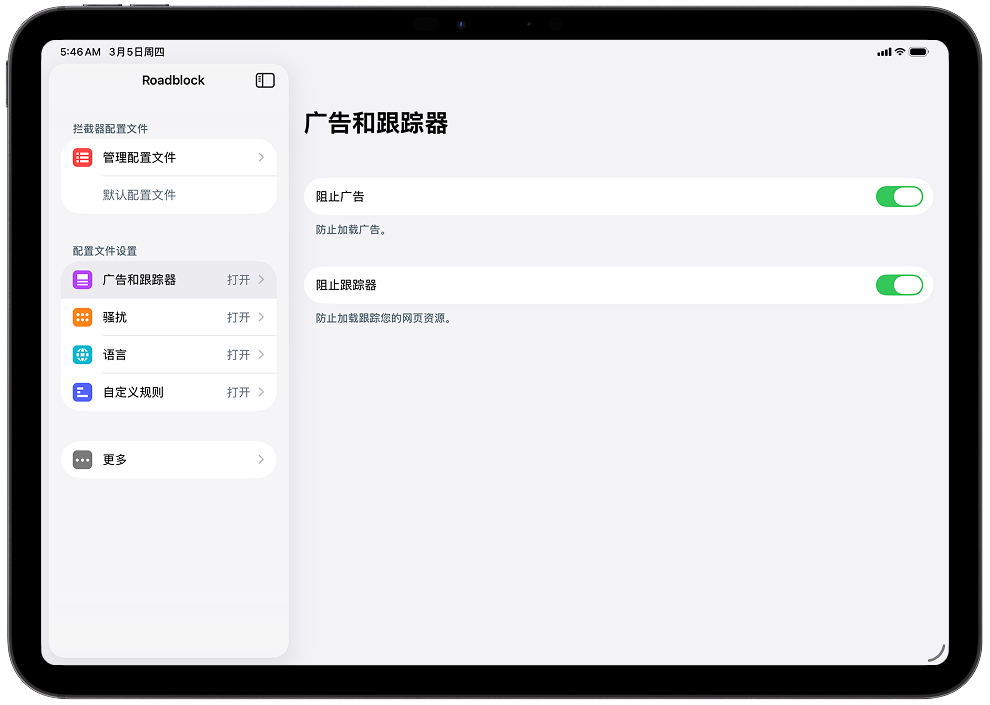This screenshot has width=990, height=705.
Task: Expand 管理配置文件 via its chevron
Action: [x=261, y=158]
